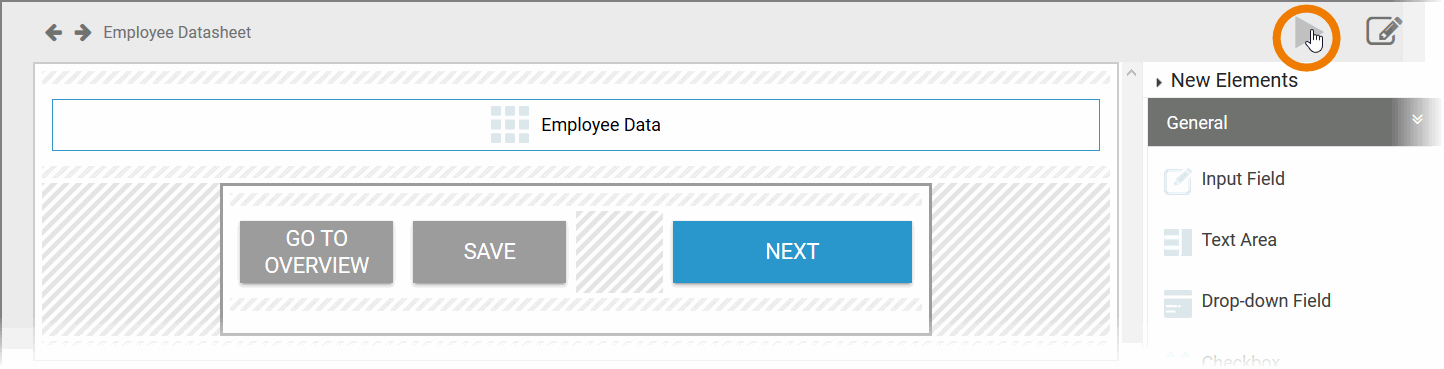Image resolution: width=1444 pixels, height=369 pixels.
Task: Select the Input Field element icon
Action: tap(1178, 180)
